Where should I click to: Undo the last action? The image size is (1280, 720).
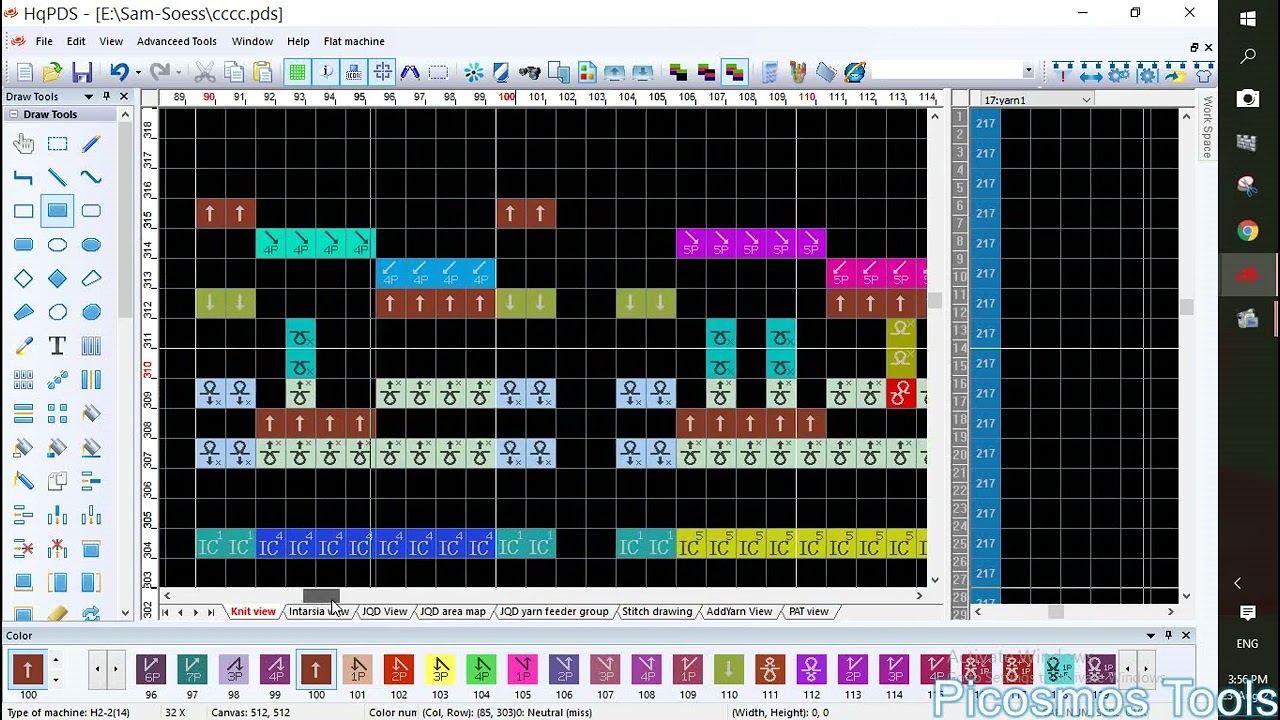(x=119, y=72)
